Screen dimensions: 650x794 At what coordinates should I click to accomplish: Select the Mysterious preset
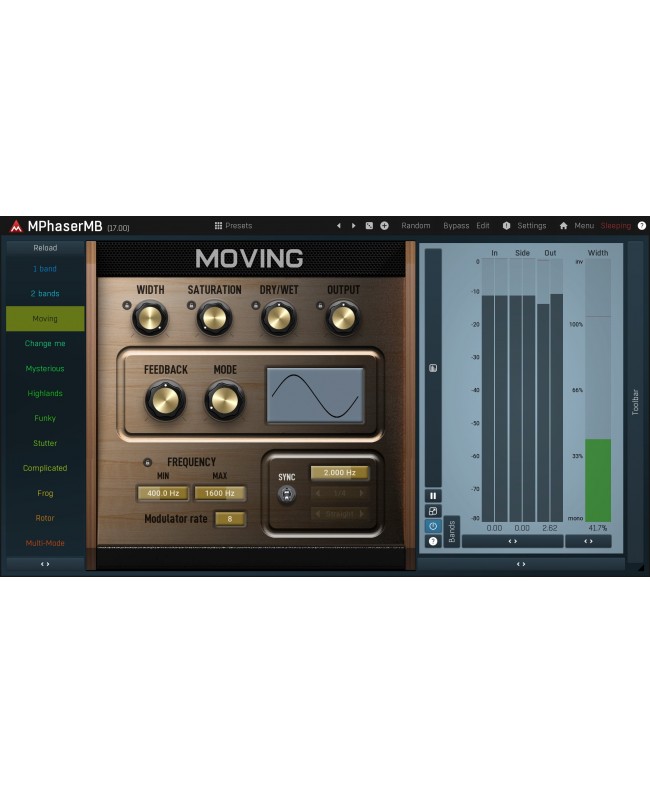(45, 369)
